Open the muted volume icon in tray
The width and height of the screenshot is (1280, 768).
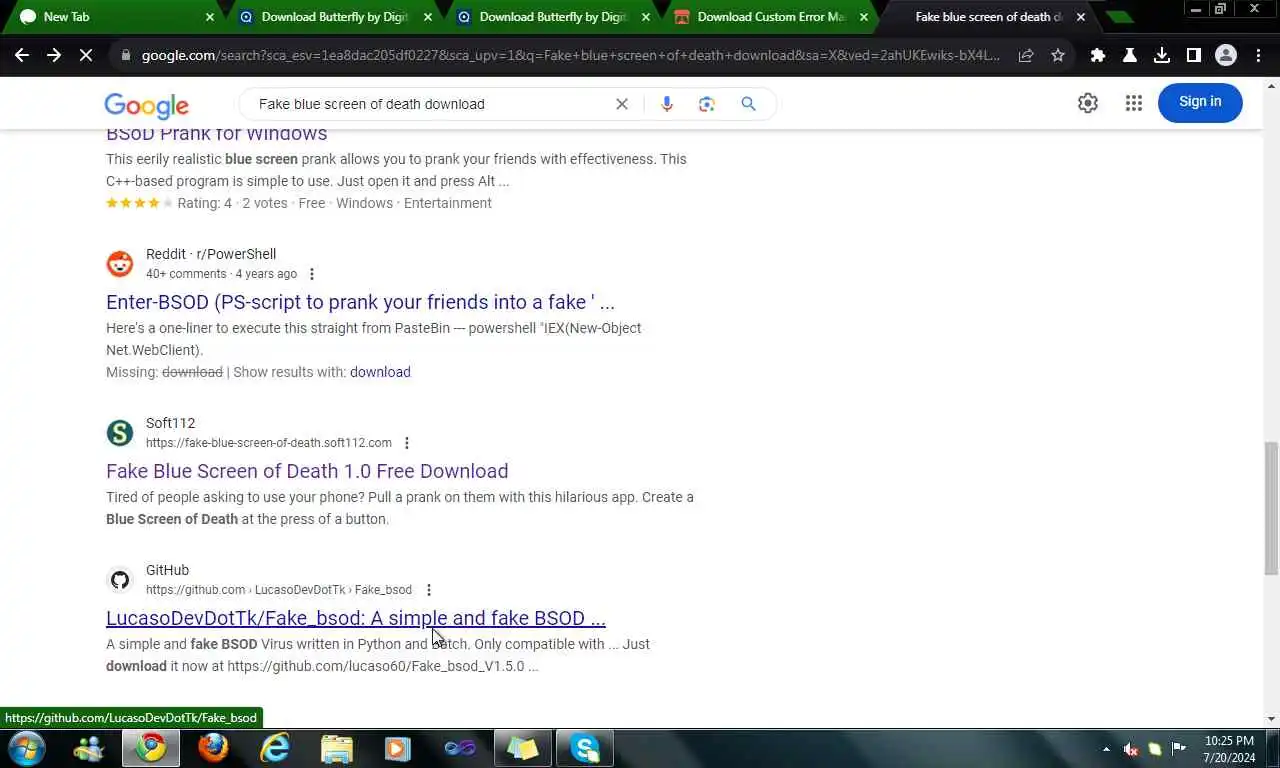pos(1131,749)
